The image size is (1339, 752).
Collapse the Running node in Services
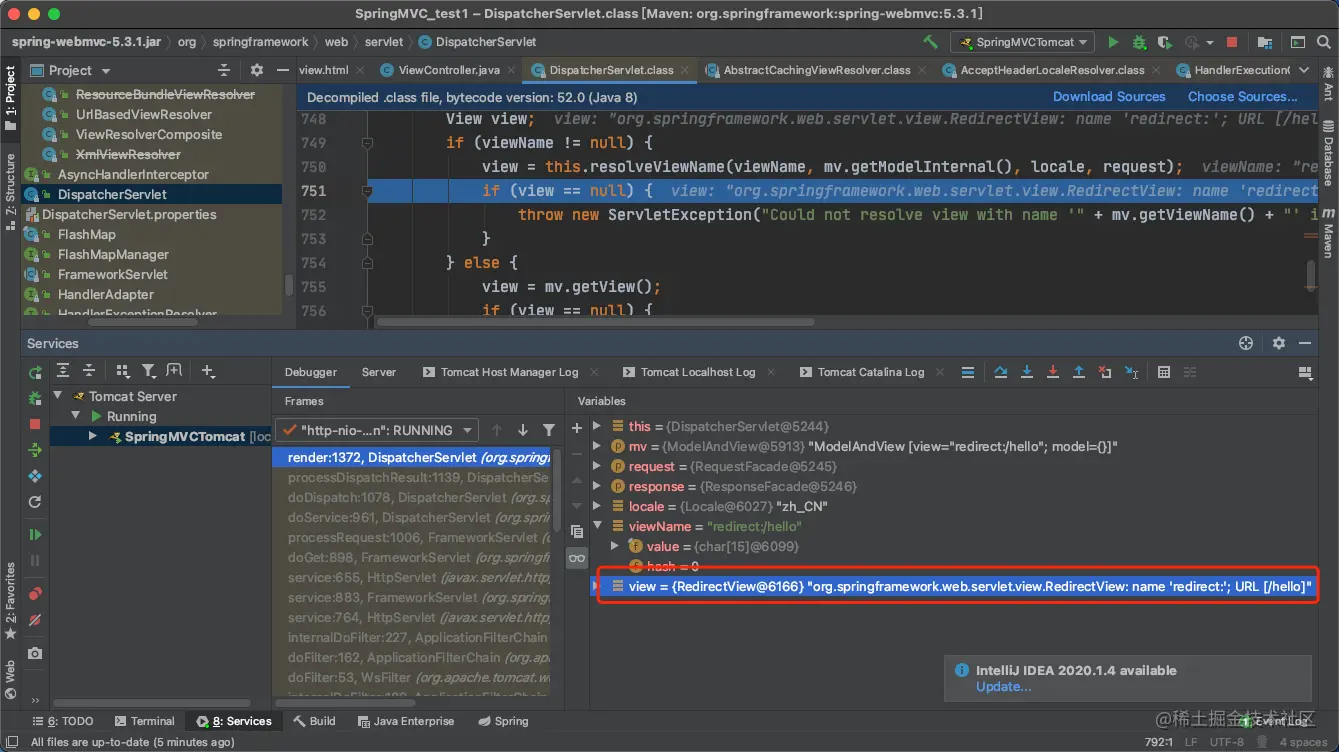coord(75,416)
